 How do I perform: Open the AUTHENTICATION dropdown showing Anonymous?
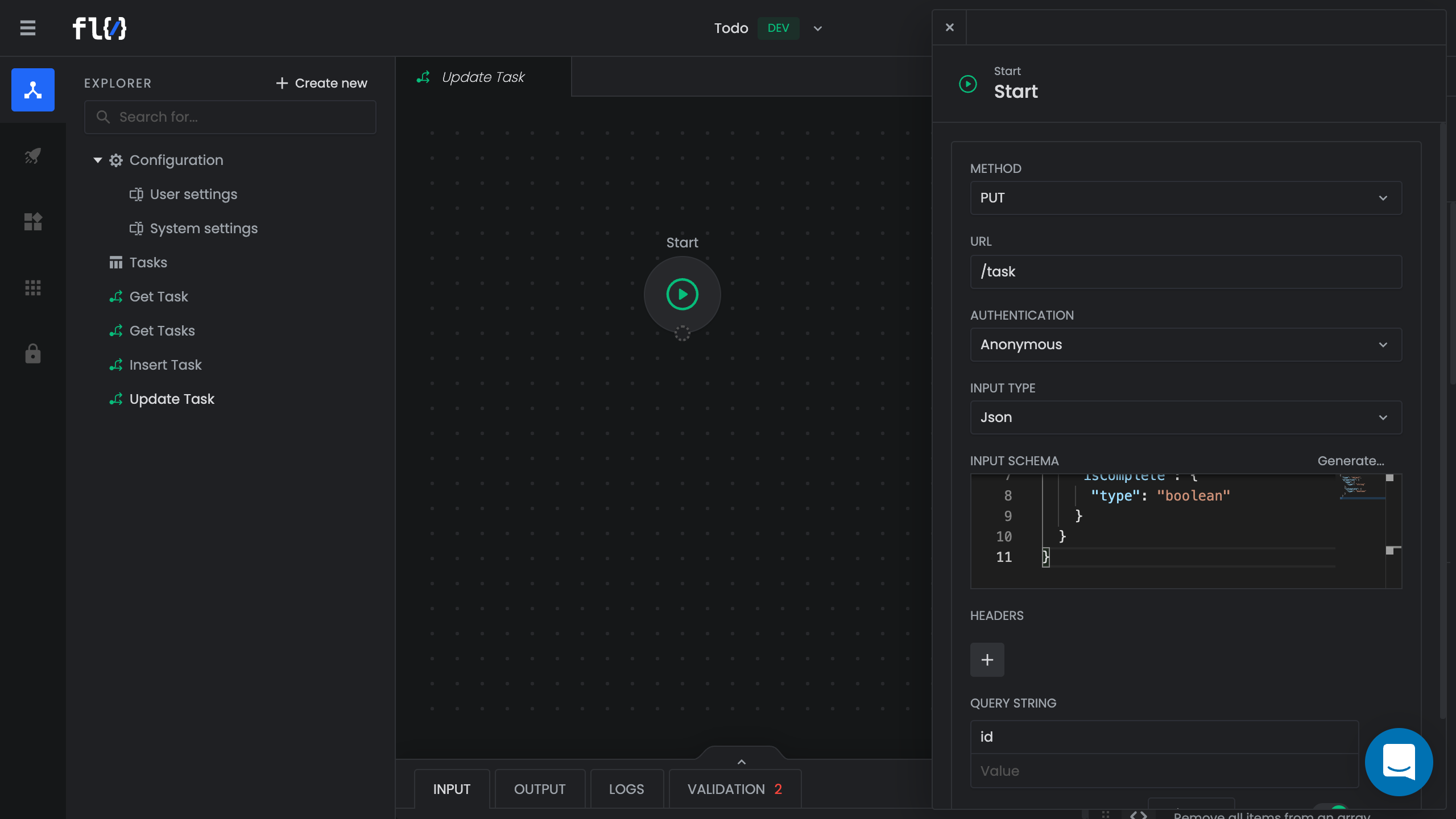(1186, 345)
